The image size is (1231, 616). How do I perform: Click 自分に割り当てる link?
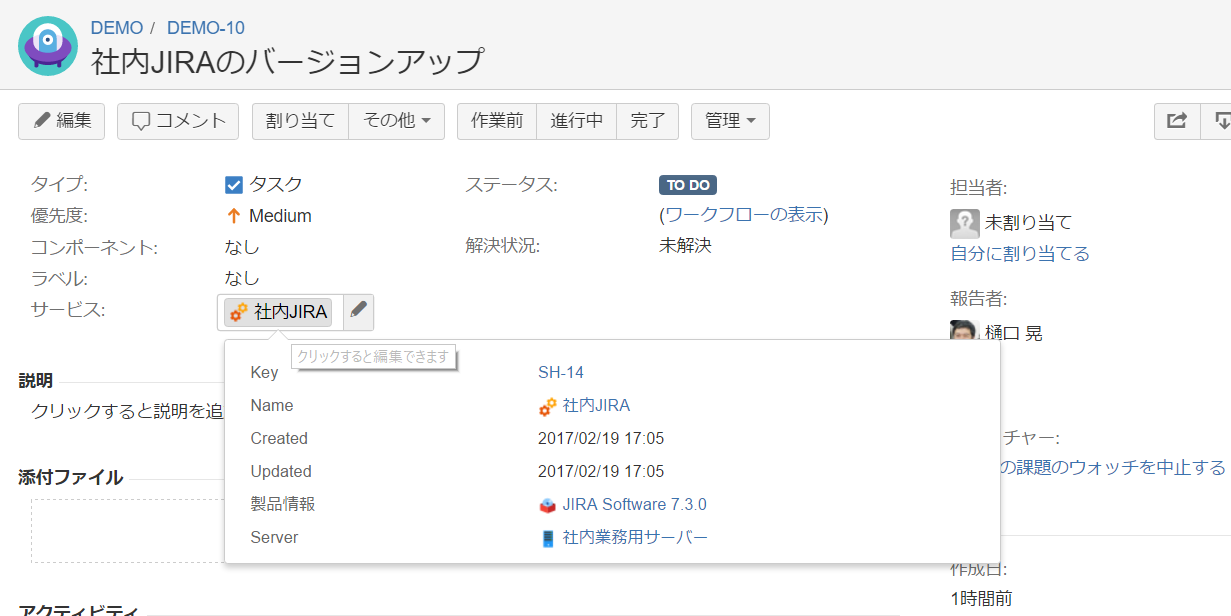(1019, 254)
